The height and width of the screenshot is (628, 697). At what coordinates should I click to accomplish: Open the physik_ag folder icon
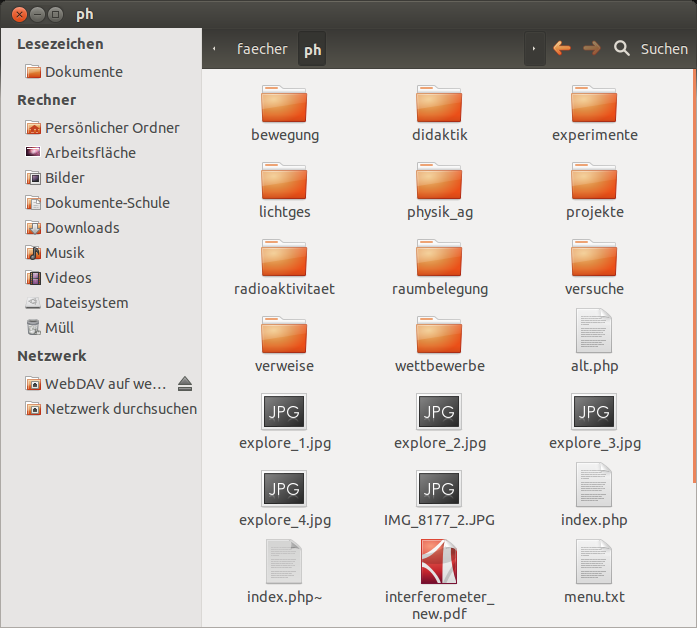coord(439,182)
